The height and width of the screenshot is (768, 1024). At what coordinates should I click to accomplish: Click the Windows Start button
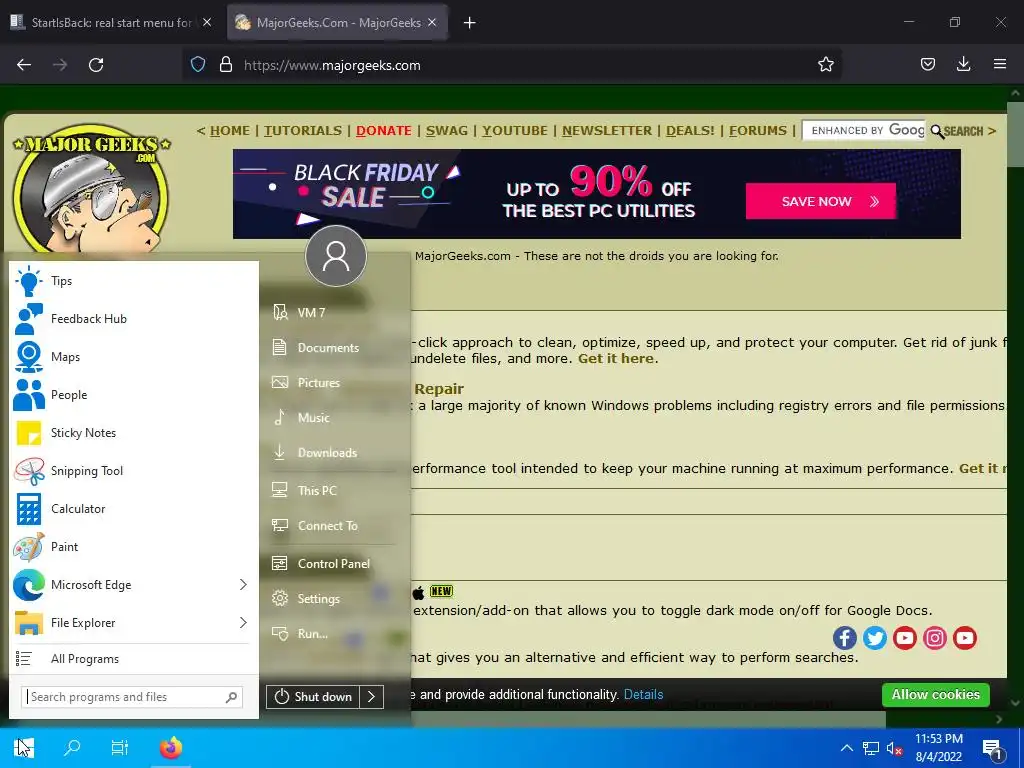24,748
